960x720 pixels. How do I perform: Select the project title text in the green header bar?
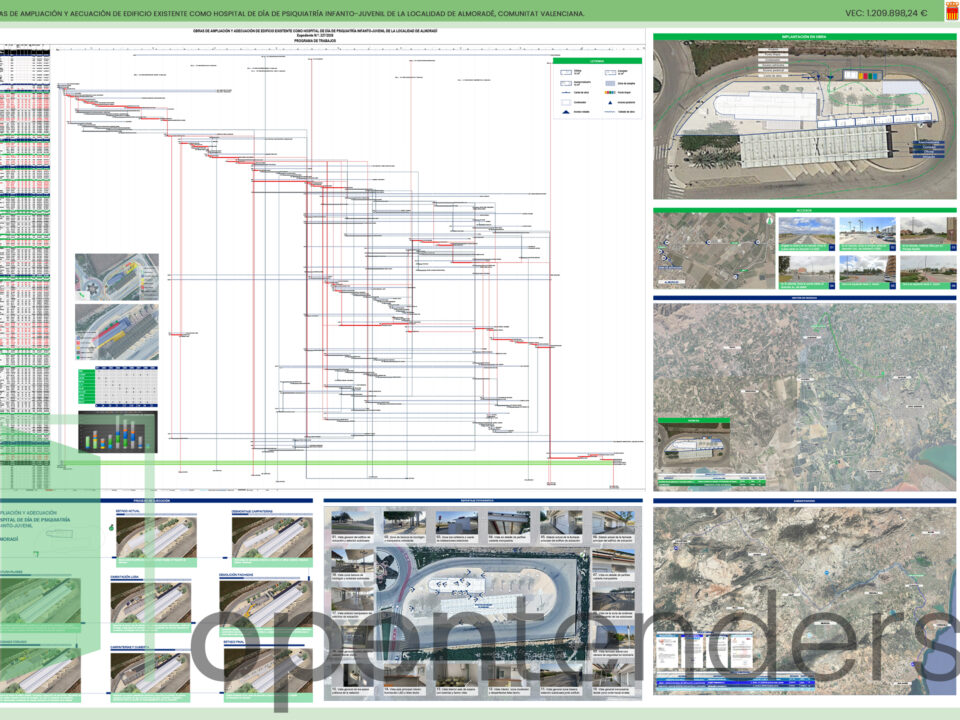point(292,13)
